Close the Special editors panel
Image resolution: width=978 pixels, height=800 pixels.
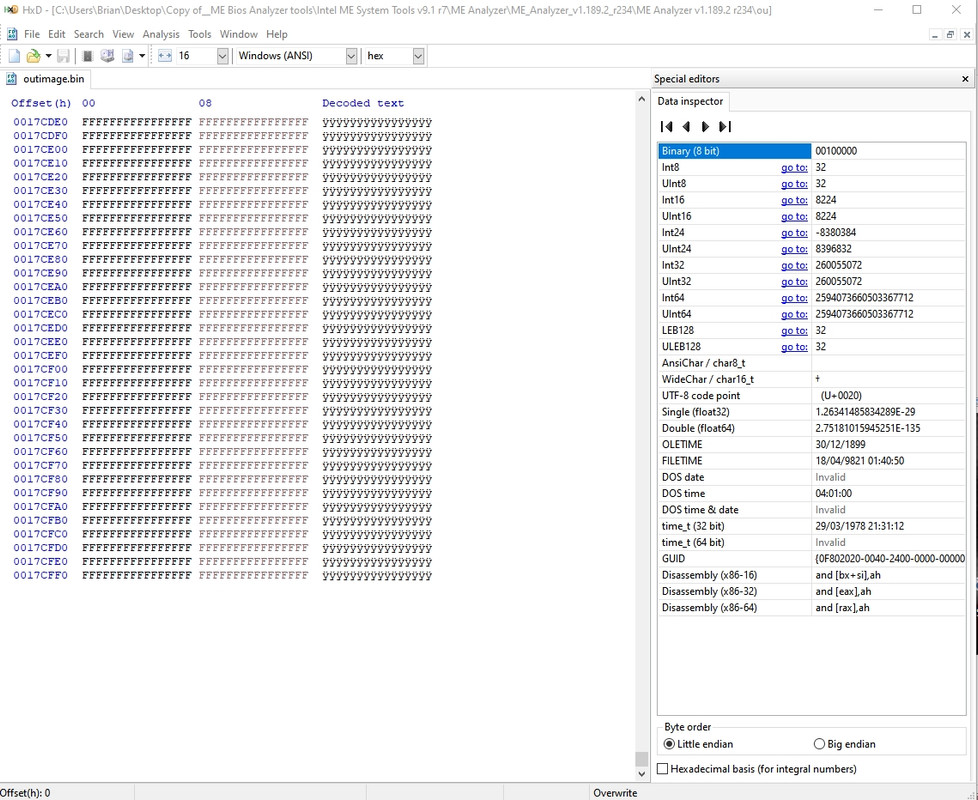pyautogui.click(x=965, y=79)
